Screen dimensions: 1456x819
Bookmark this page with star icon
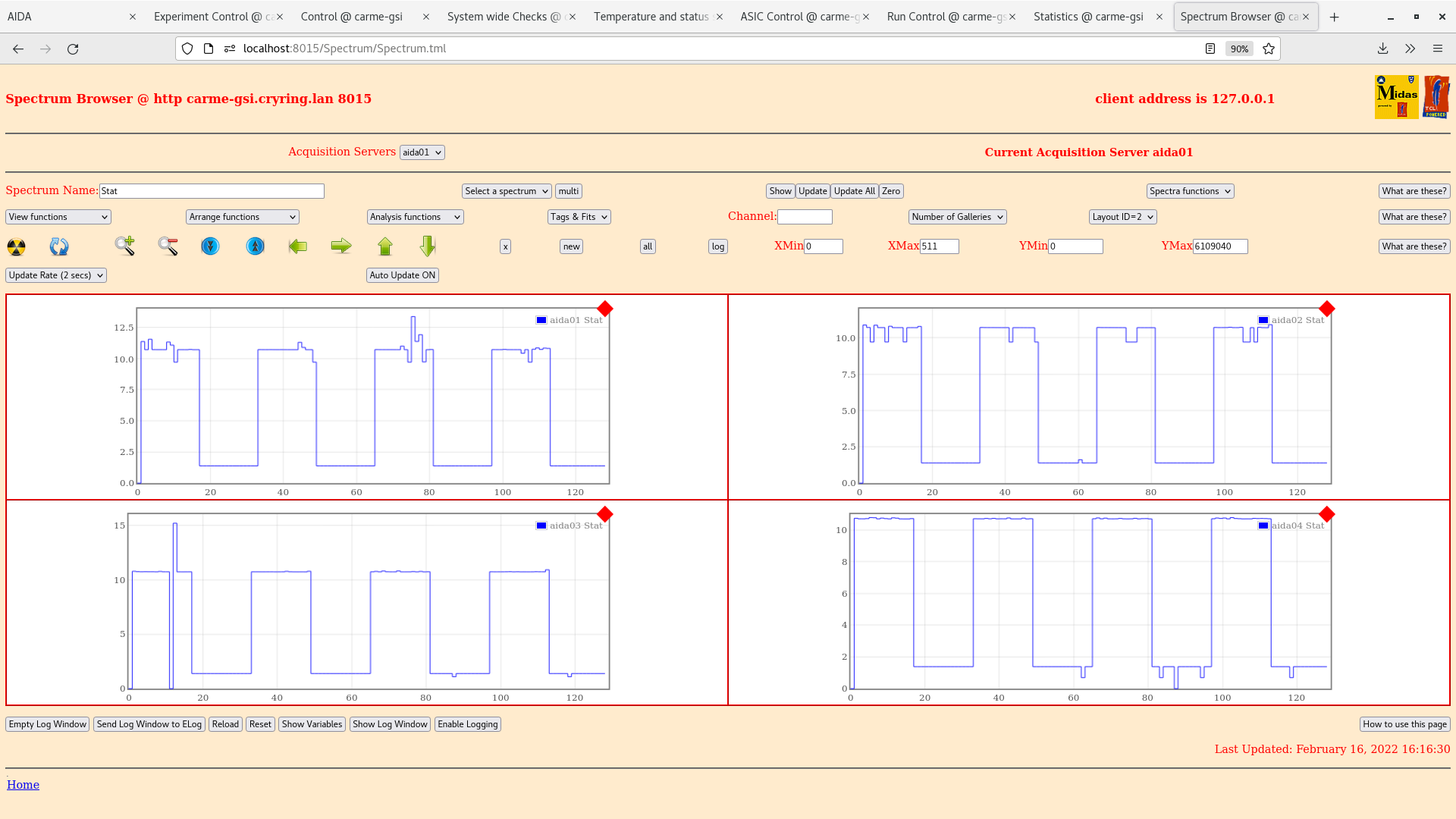(x=1269, y=49)
